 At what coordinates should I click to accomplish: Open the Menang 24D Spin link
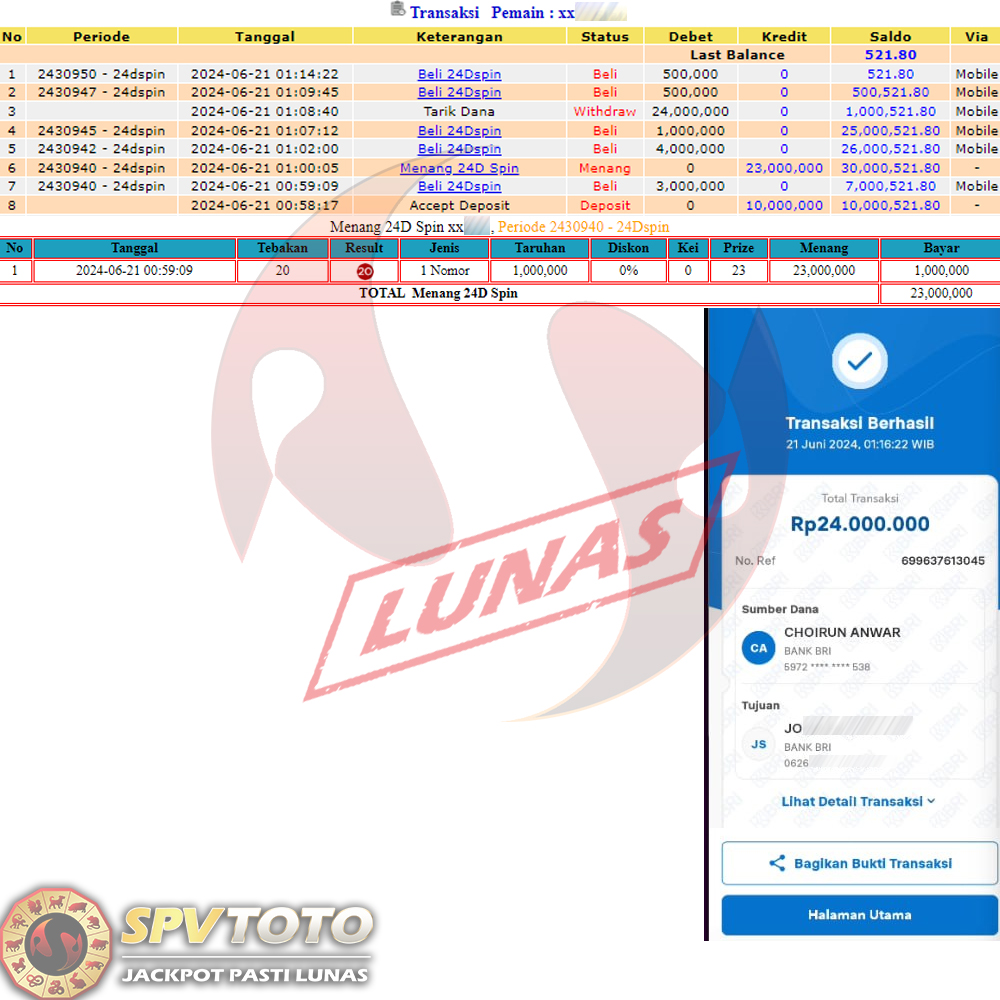[459, 168]
